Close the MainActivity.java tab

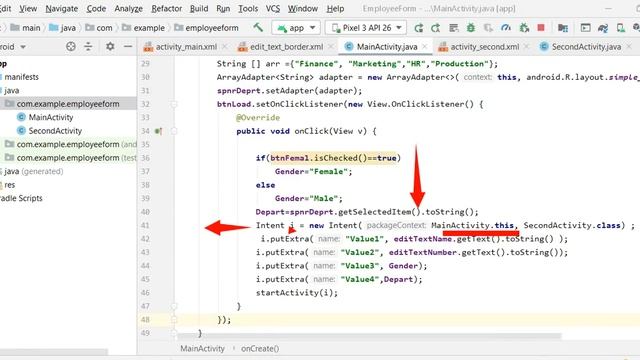point(425,47)
